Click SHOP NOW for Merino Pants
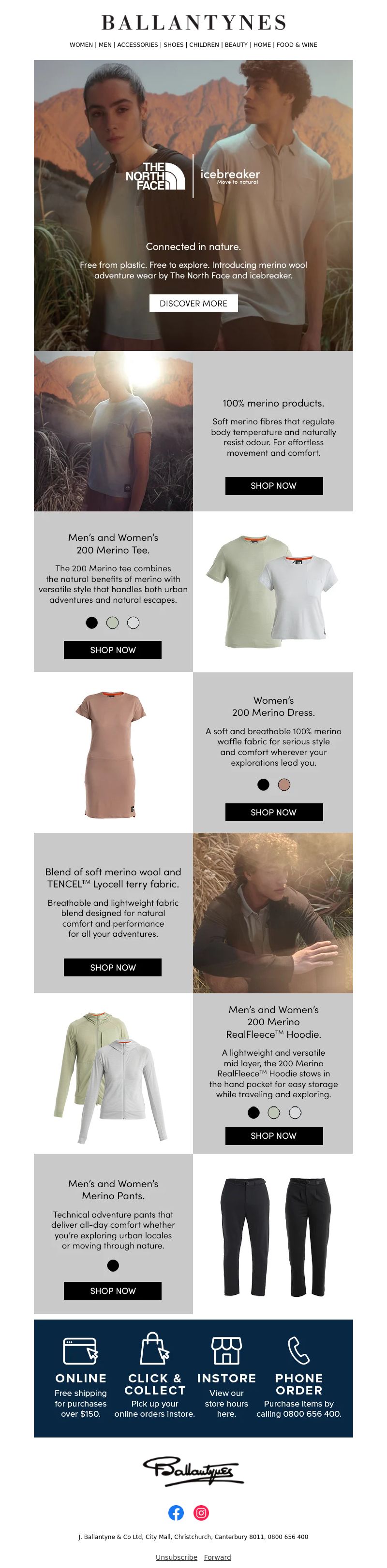Viewport: 387px width, 1568px height. pyautogui.click(x=113, y=1291)
